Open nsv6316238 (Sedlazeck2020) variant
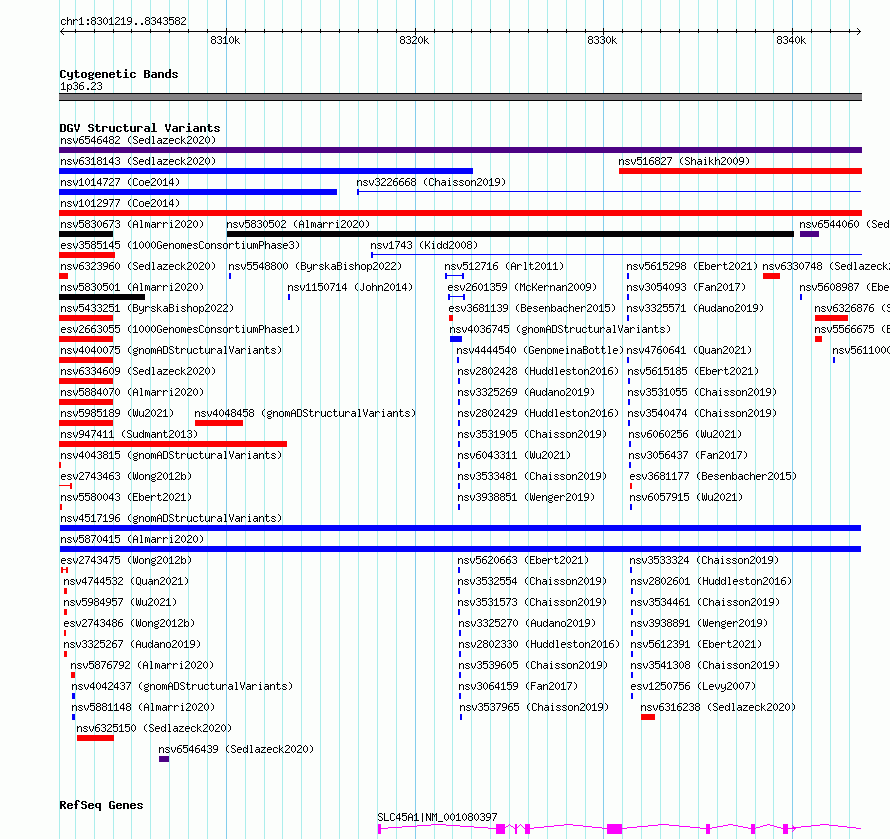The width and height of the screenshot is (890, 839). click(718, 707)
